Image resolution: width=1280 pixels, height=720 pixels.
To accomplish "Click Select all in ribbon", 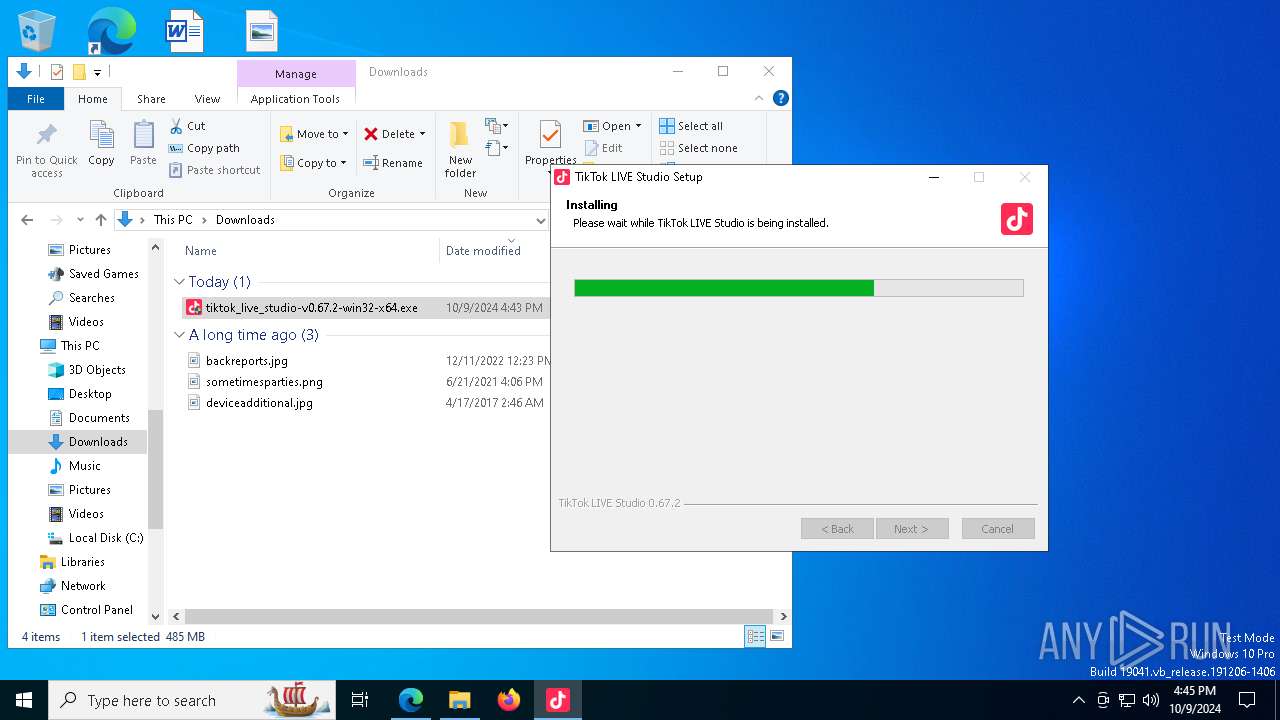I will pyautogui.click(x=691, y=126).
